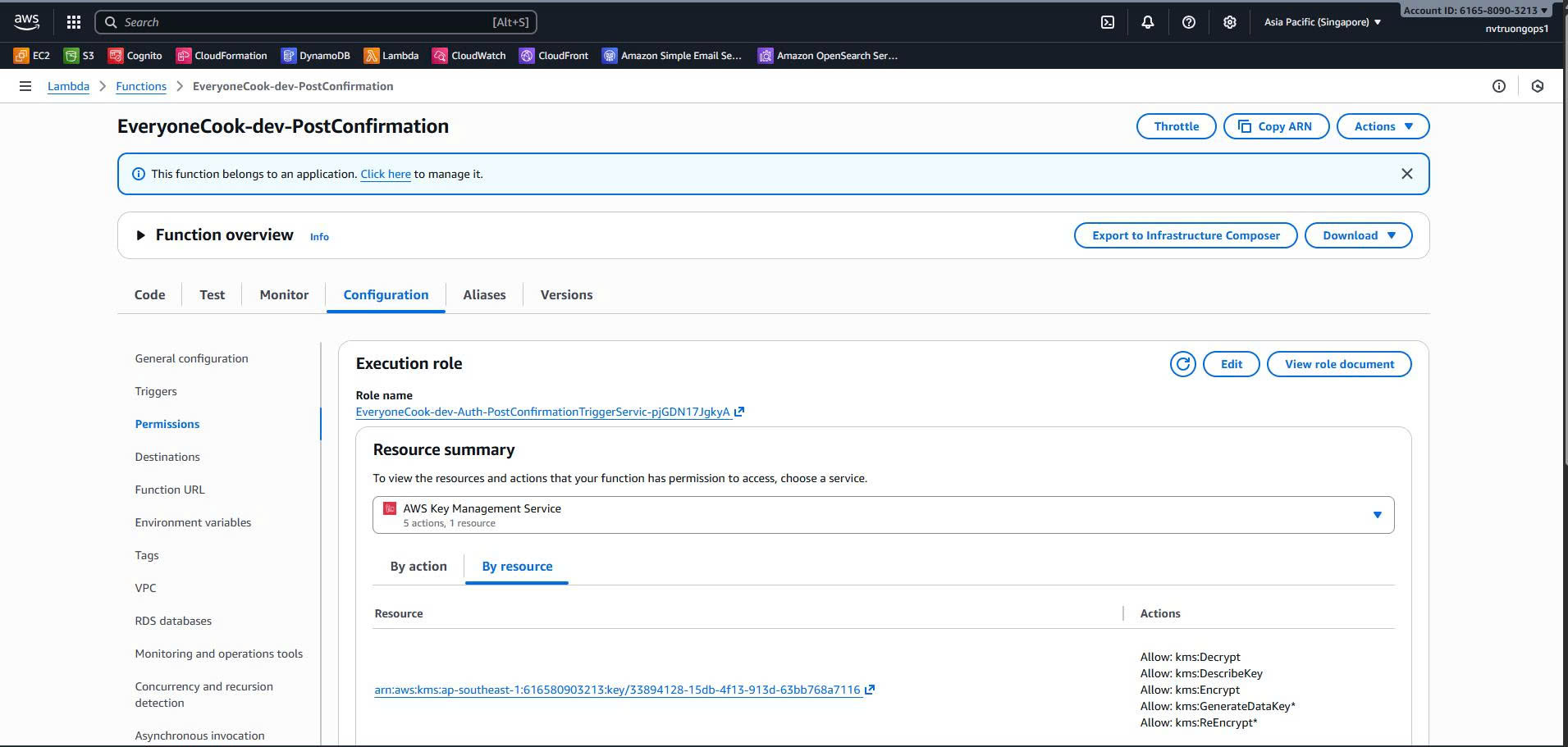Open General configuration in sidebar

[191, 358]
